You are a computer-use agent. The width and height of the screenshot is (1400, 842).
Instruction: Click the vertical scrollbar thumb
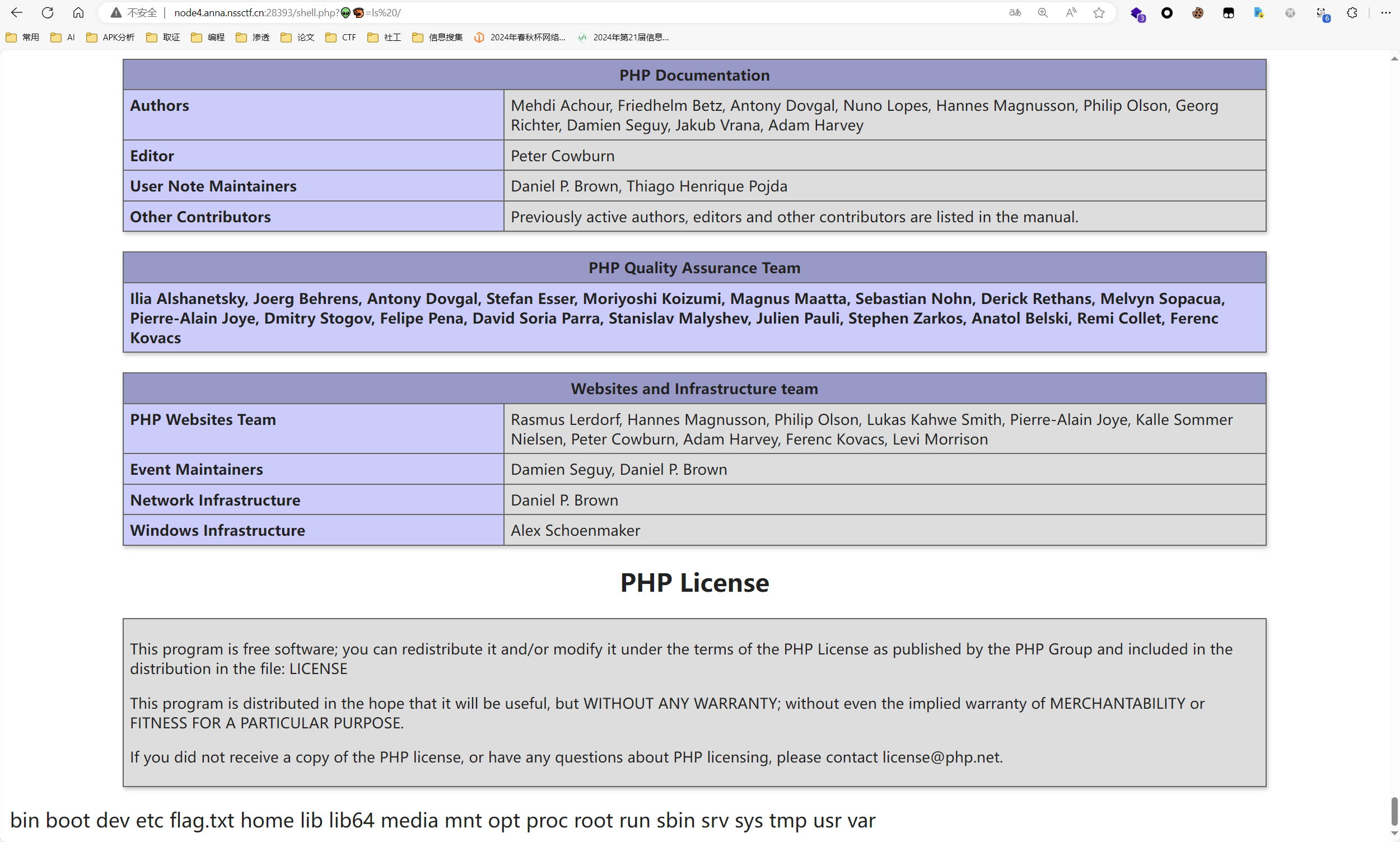coord(1394,811)
